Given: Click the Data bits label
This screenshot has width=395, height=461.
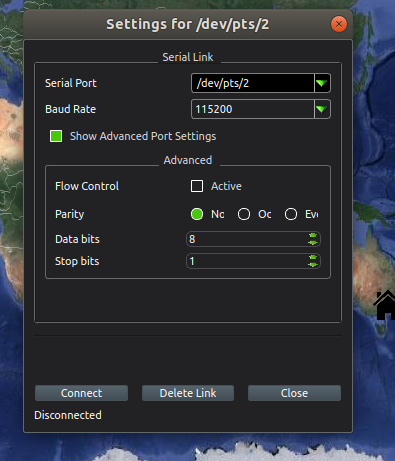Looking at the screenshot, I should click(77, 239).
